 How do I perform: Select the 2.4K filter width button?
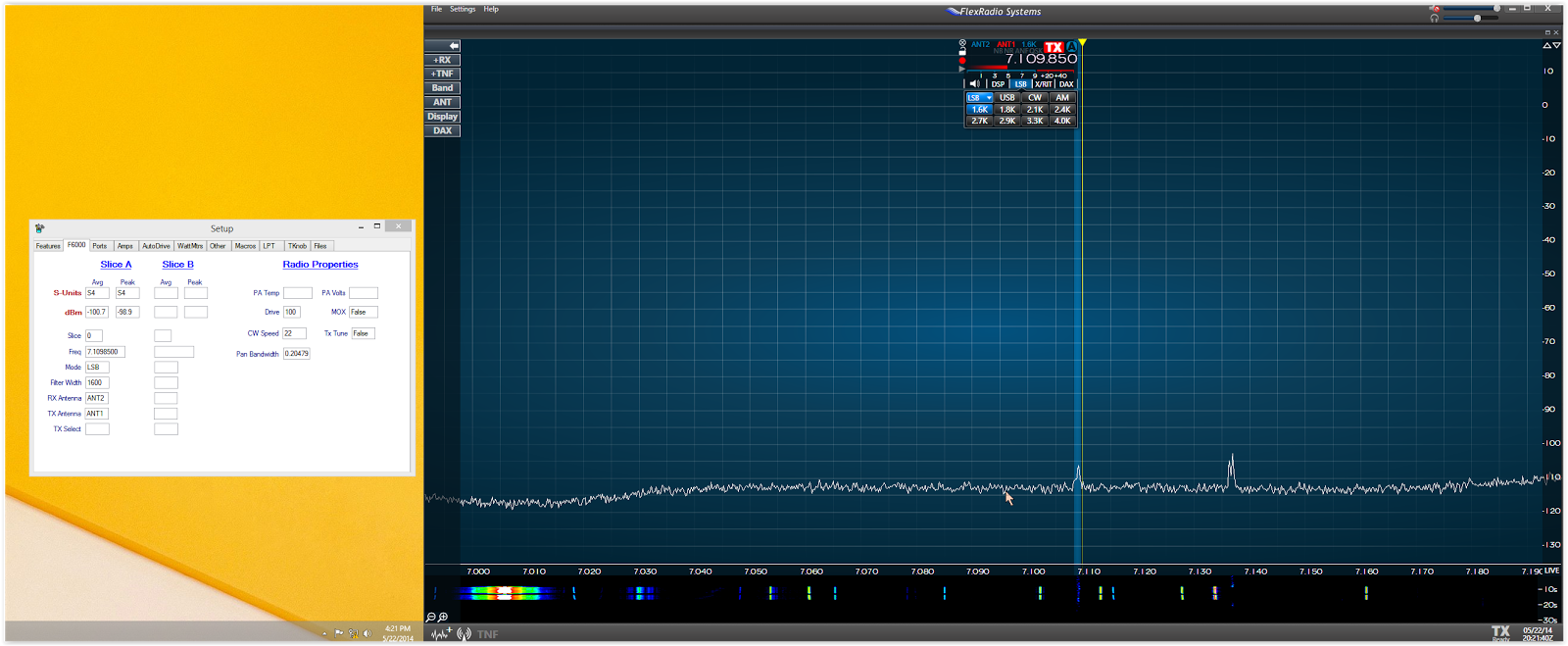[1062, 110]
